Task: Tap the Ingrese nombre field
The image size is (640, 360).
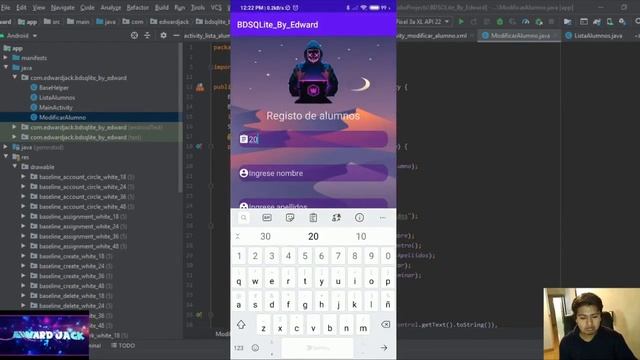Action: coord(313,173)
